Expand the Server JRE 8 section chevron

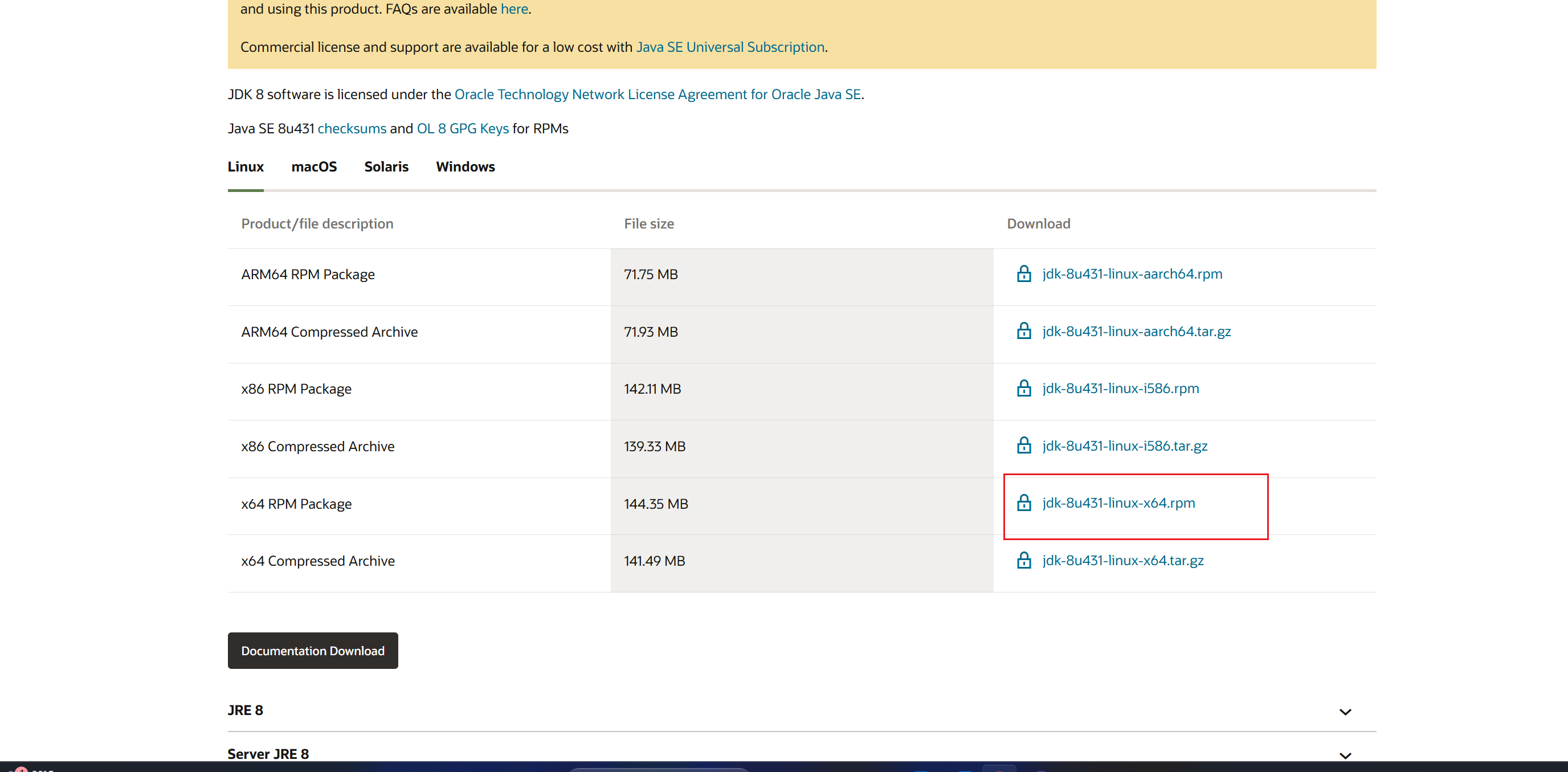[x=1345, y=755]
